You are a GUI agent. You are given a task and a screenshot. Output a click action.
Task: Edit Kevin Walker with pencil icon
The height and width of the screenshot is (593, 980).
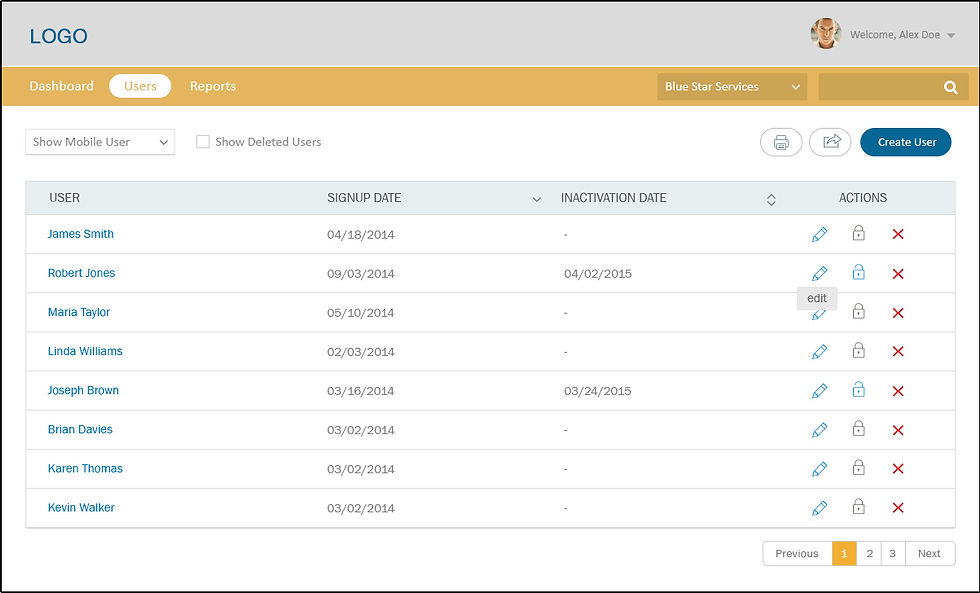819,508
